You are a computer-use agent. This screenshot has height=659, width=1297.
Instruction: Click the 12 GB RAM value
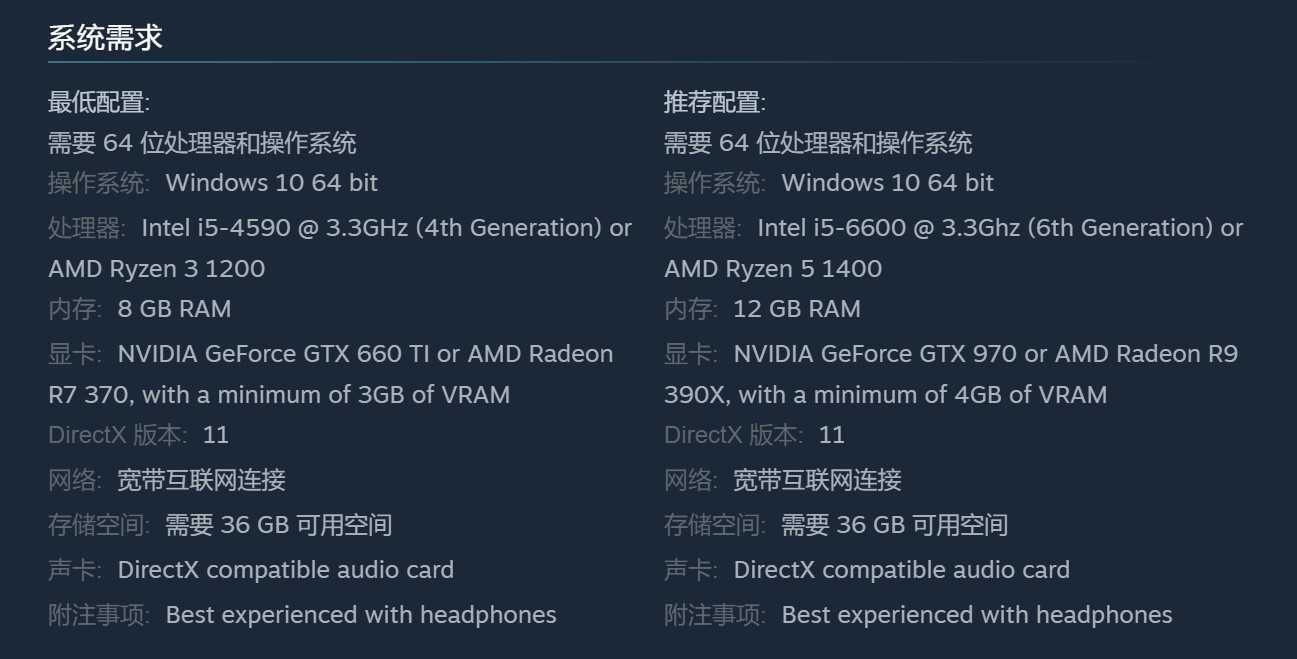pos(797,309)
